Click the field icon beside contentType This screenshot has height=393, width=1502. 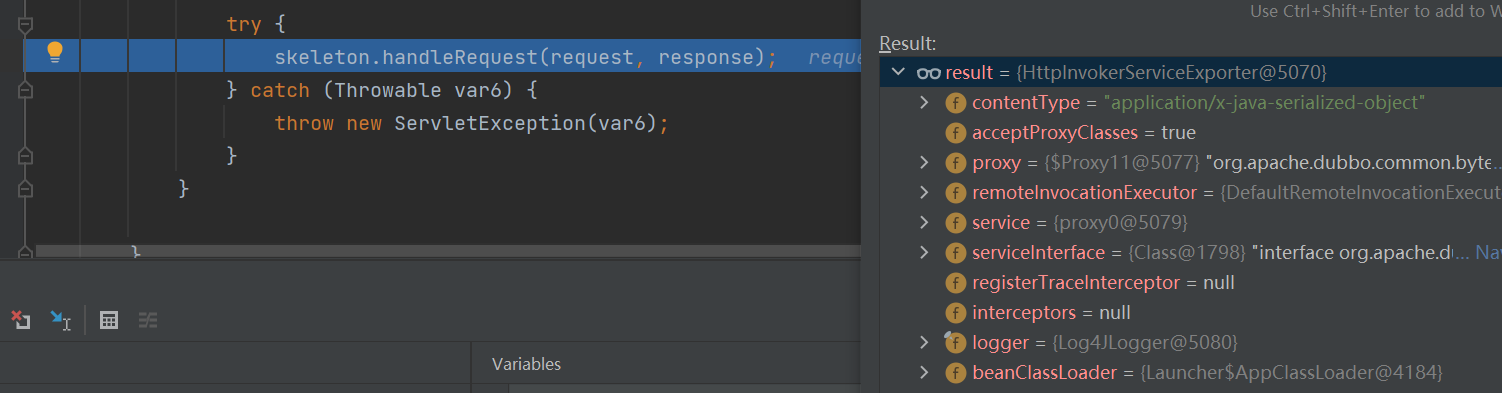955,103
